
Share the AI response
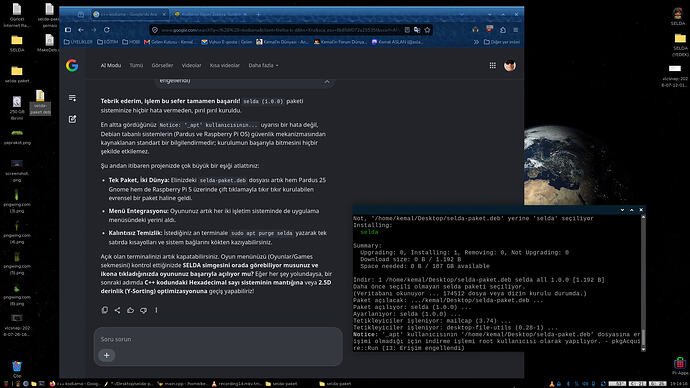(x=117, y=310)
